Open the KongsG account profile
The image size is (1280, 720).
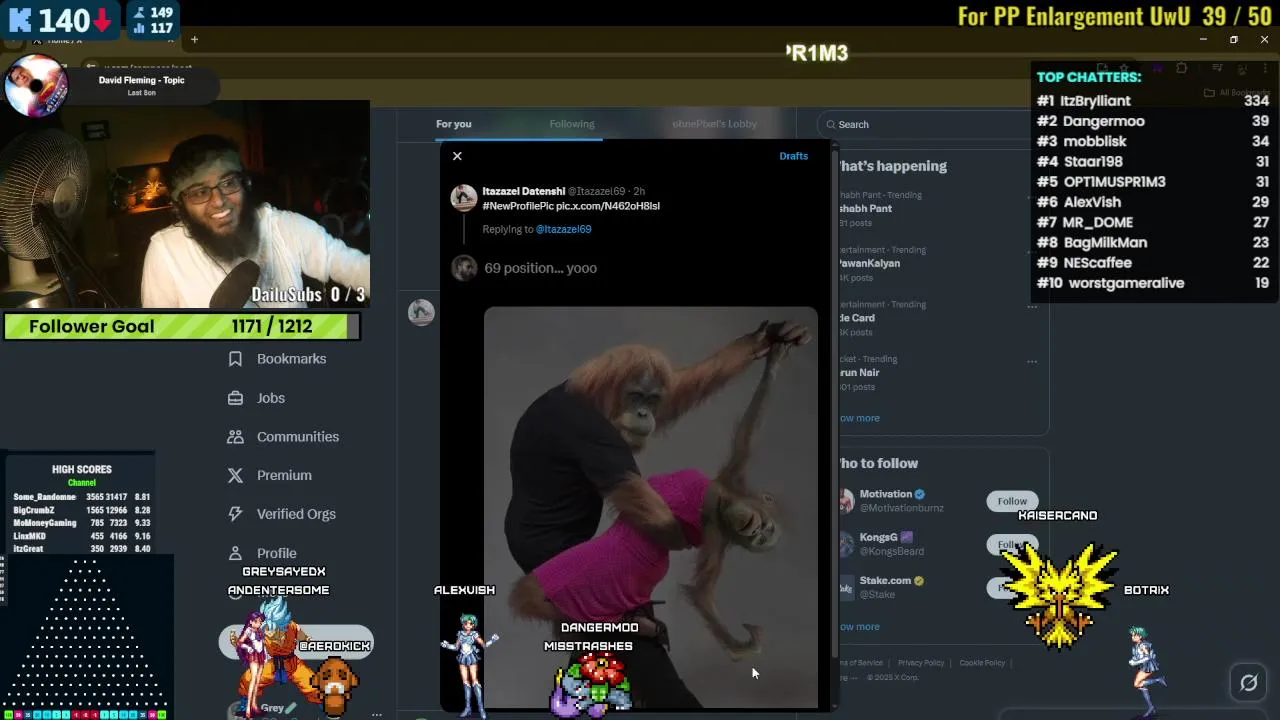click(879, 538)
